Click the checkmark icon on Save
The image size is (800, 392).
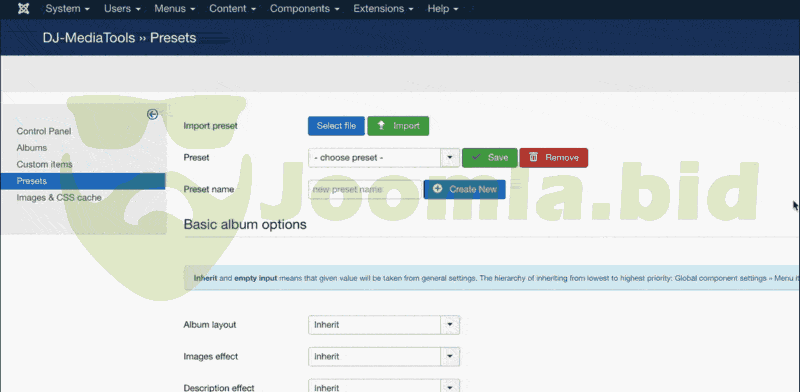[x=476, y=157]
